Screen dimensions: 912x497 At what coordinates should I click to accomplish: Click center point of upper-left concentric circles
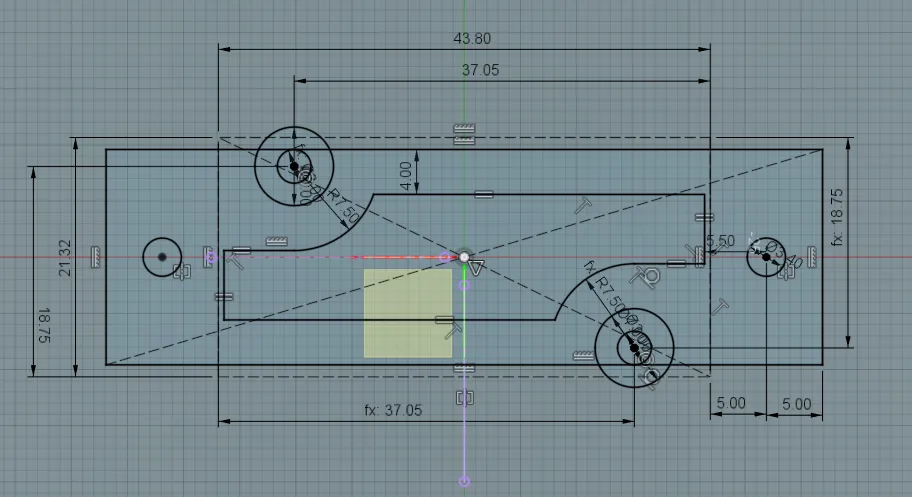pos(294,166)
